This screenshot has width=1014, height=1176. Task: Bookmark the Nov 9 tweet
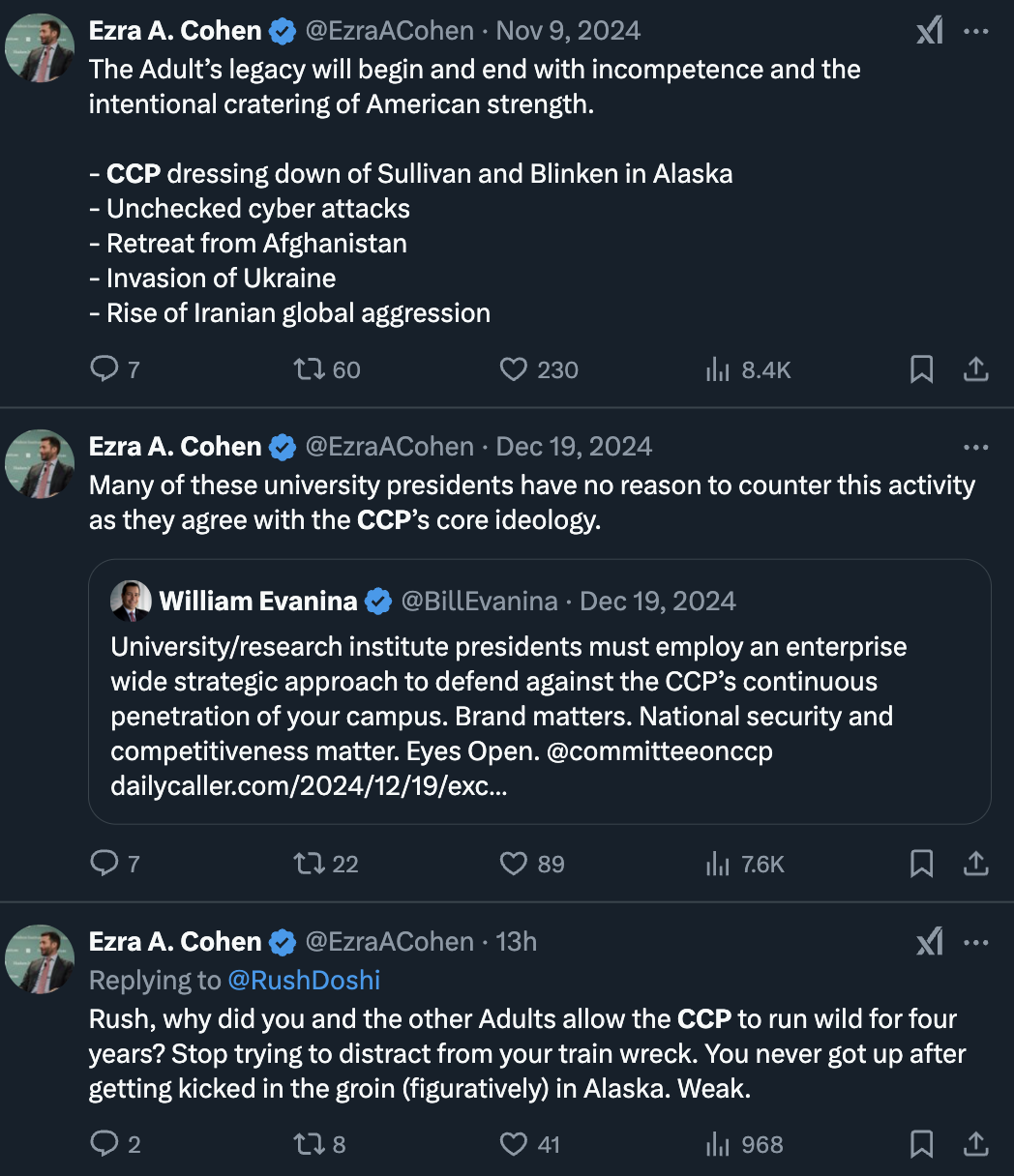(922, 368)
